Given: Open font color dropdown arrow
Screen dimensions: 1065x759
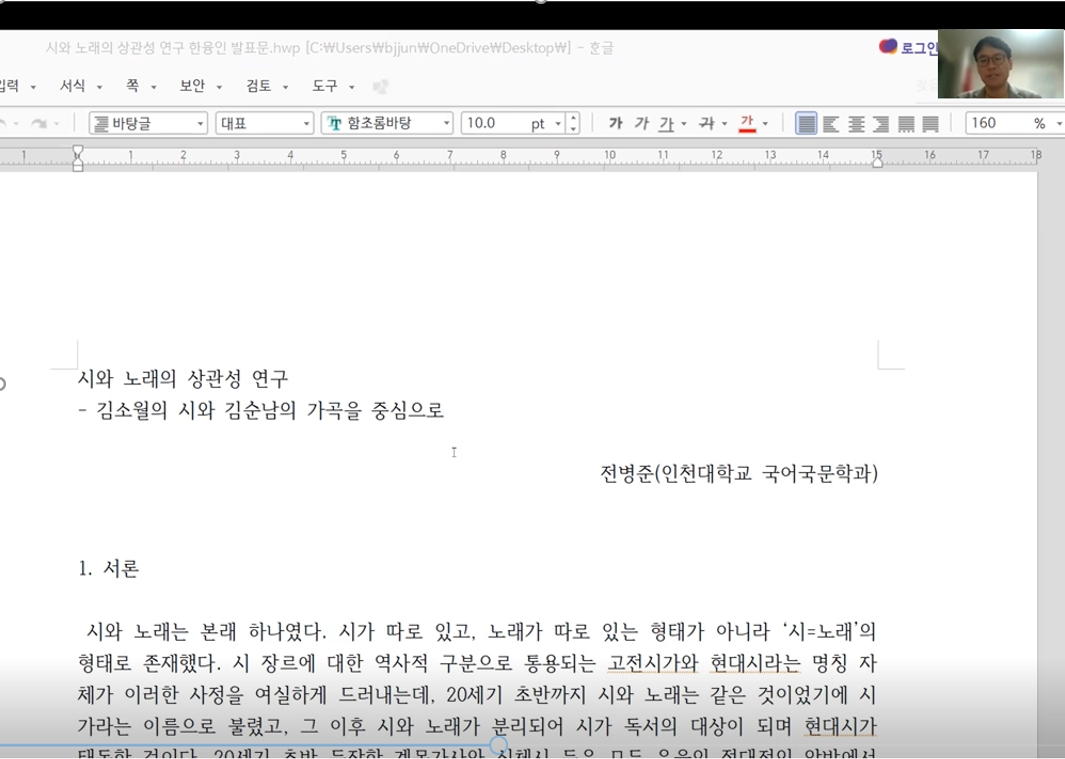Looking at the screenshot, I should point(765,124).
